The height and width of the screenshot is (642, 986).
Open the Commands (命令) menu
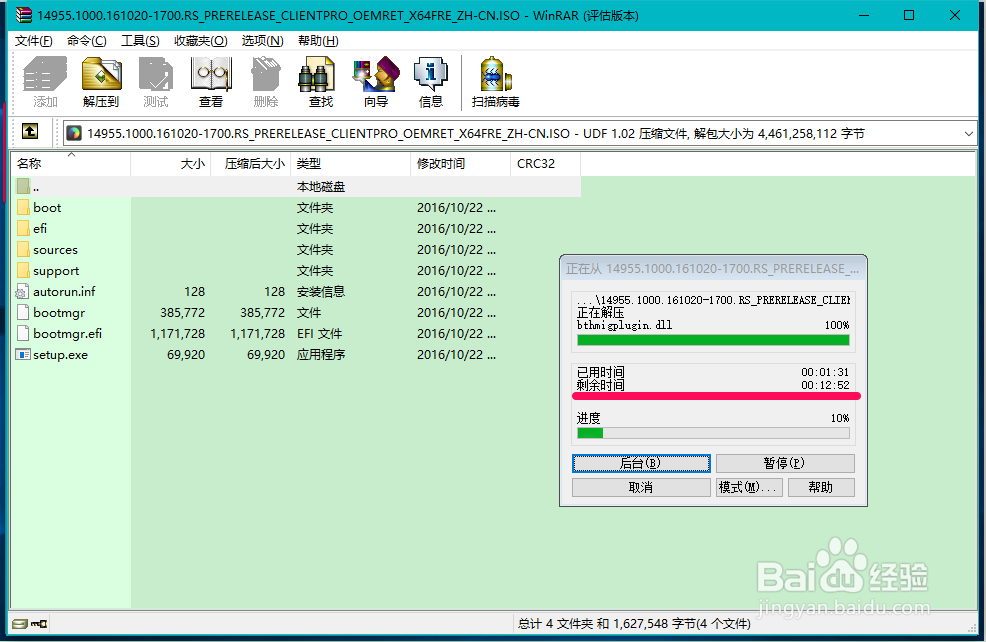[x=86, y=41]
